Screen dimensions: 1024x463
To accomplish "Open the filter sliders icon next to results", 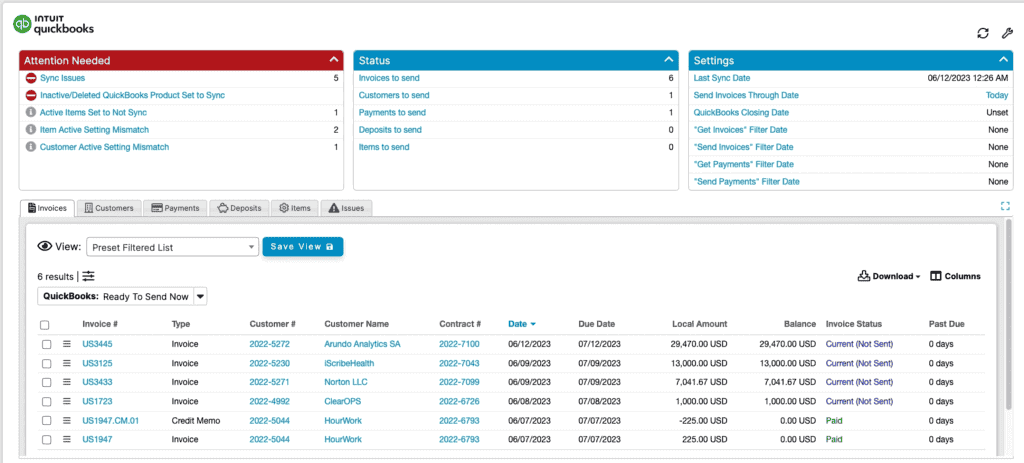I will (88, 276).
